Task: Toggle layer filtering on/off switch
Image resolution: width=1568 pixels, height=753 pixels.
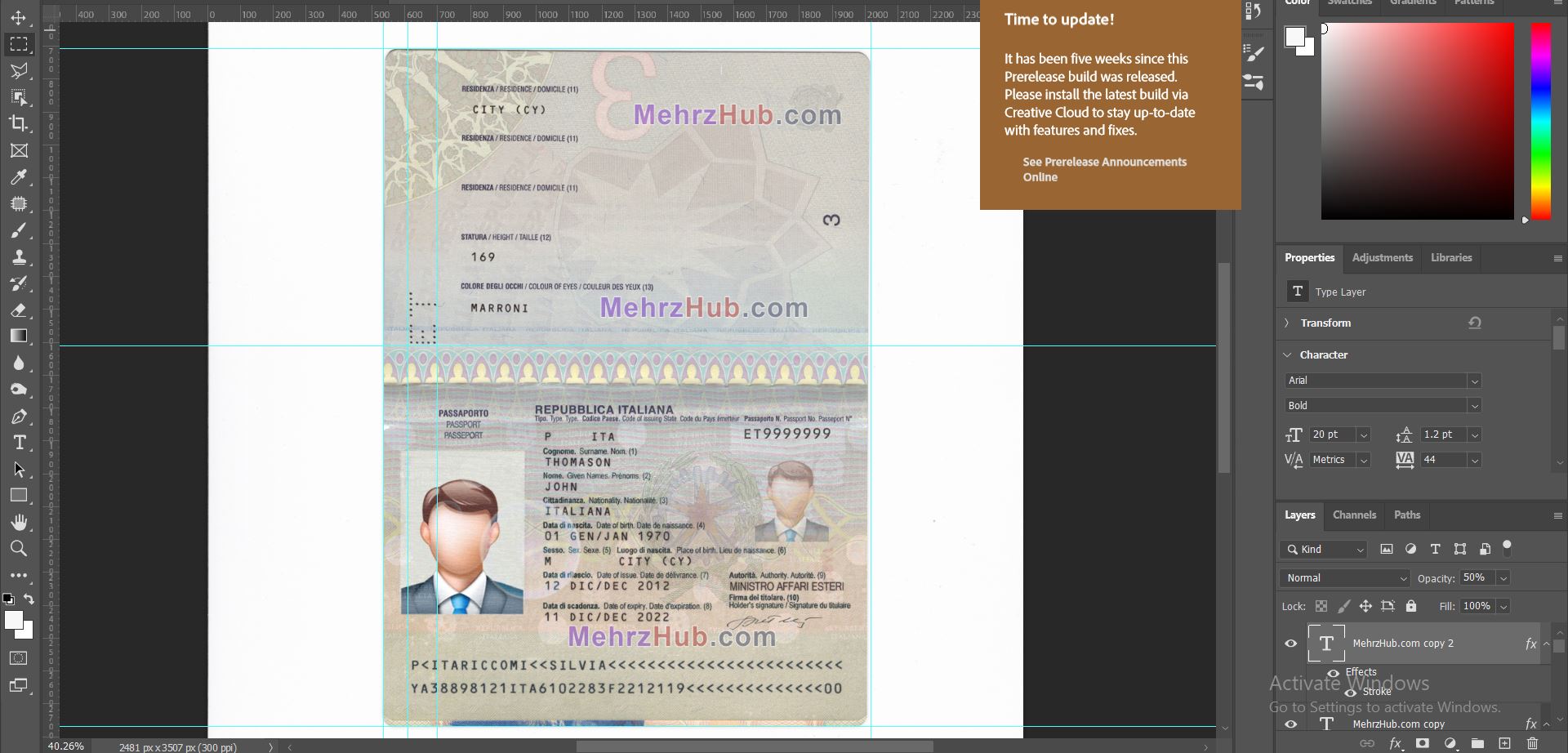Action: pos(1508,548)
